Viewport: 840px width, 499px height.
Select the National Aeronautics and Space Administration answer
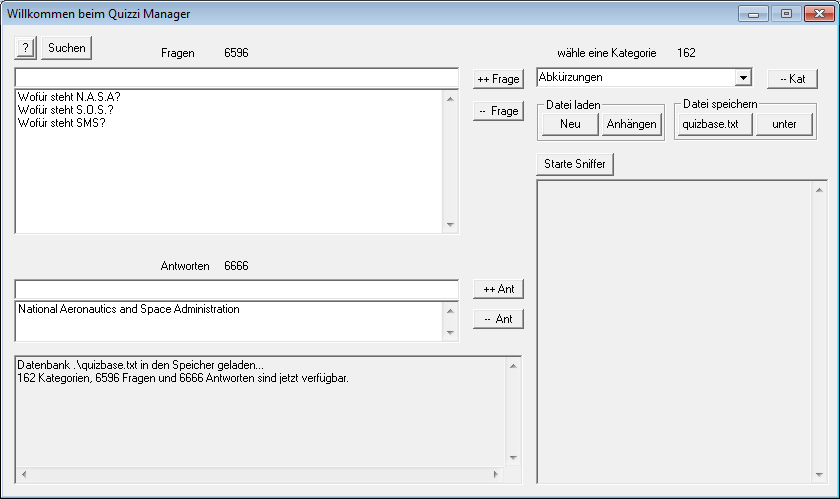click(129, 310)
